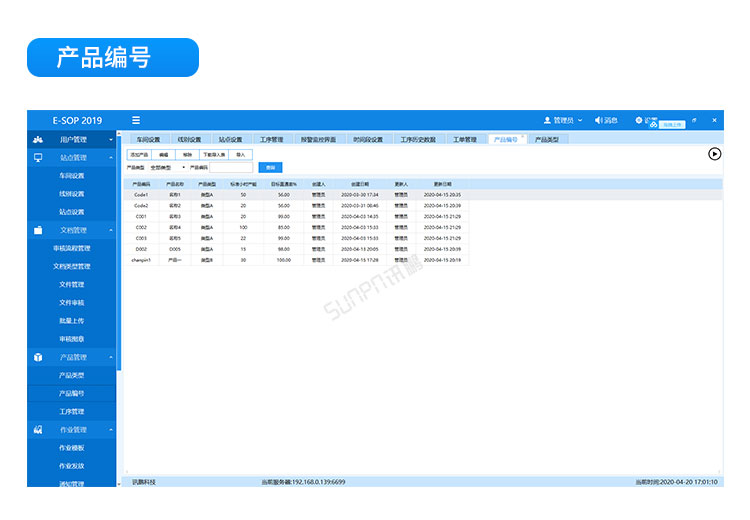
Task: Click the 添加产品 button
Action: pos(137,155)
